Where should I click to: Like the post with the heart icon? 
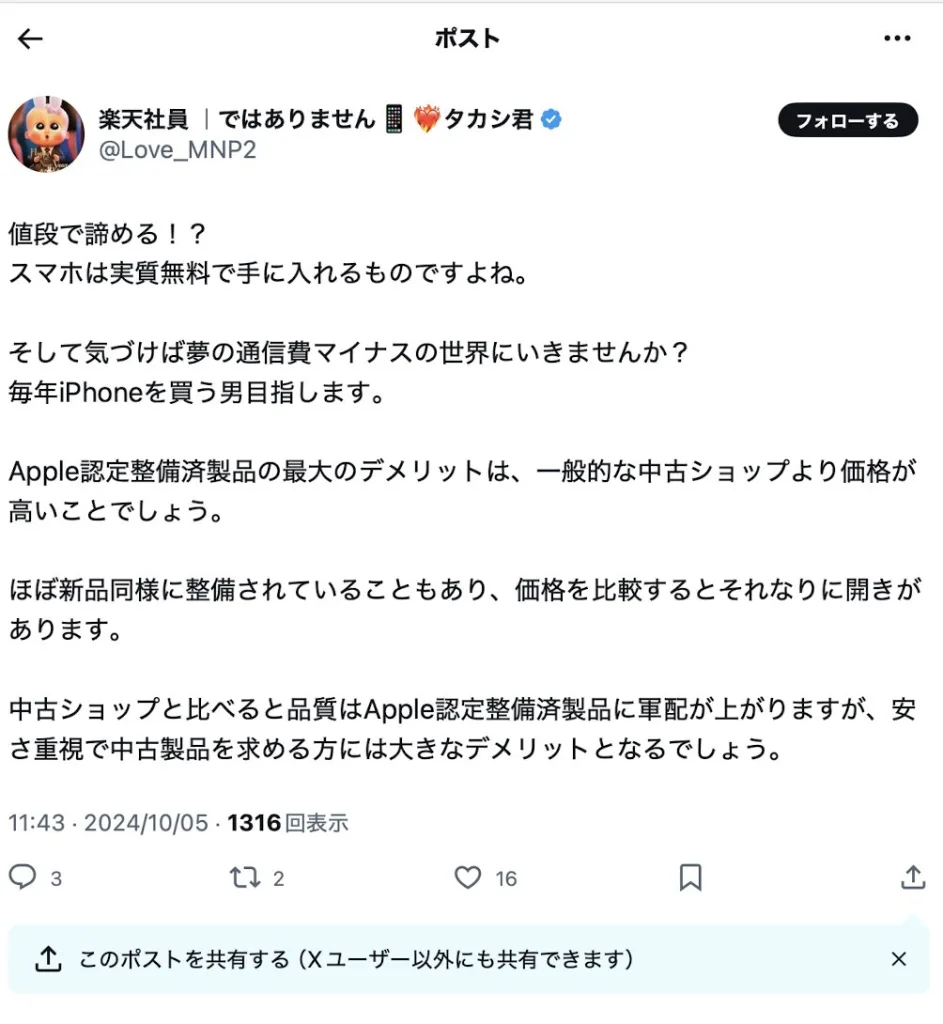pyautogui.click(x=468, y=877)
